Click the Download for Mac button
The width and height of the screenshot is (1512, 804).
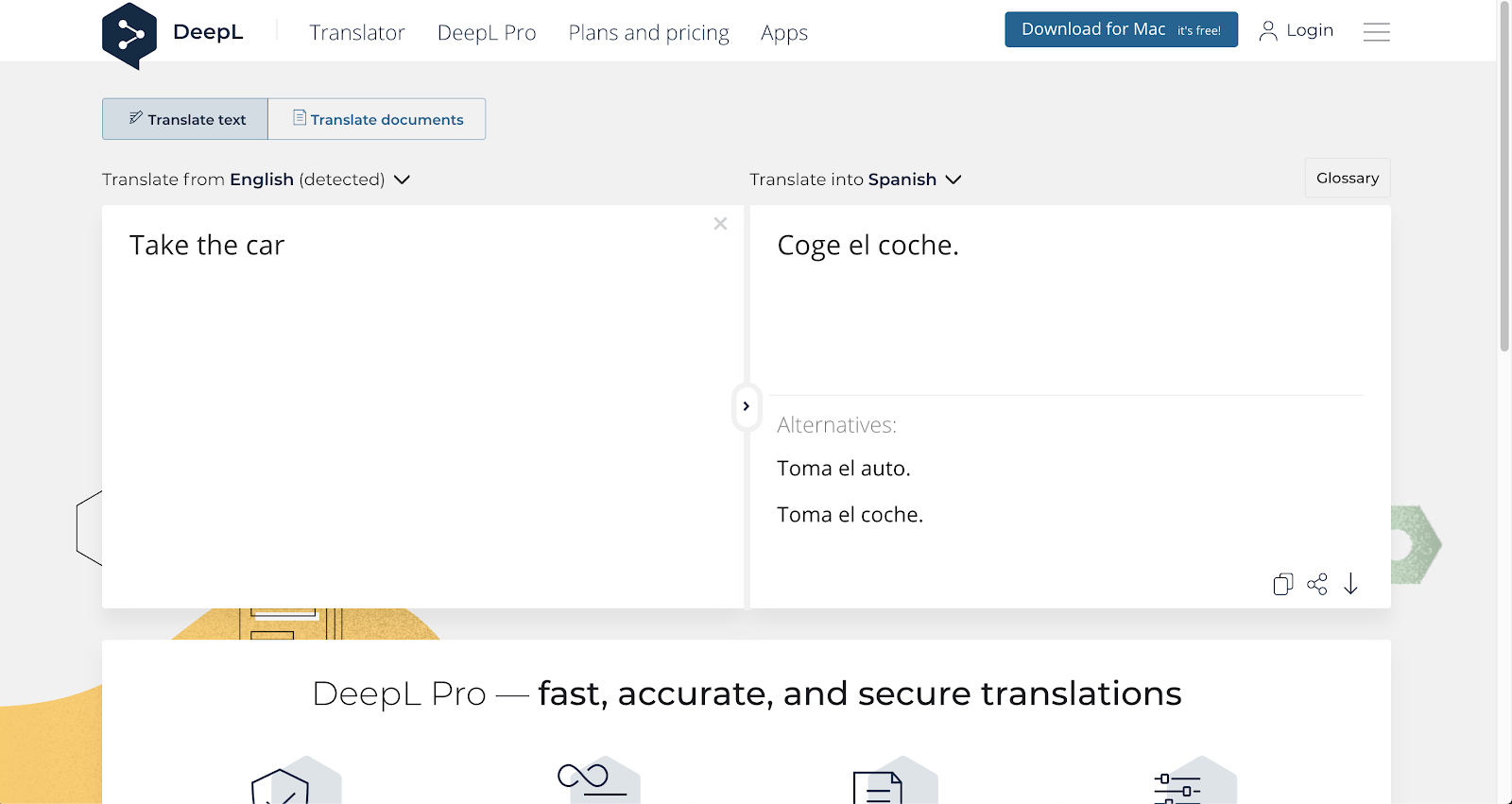point(1121,29)
